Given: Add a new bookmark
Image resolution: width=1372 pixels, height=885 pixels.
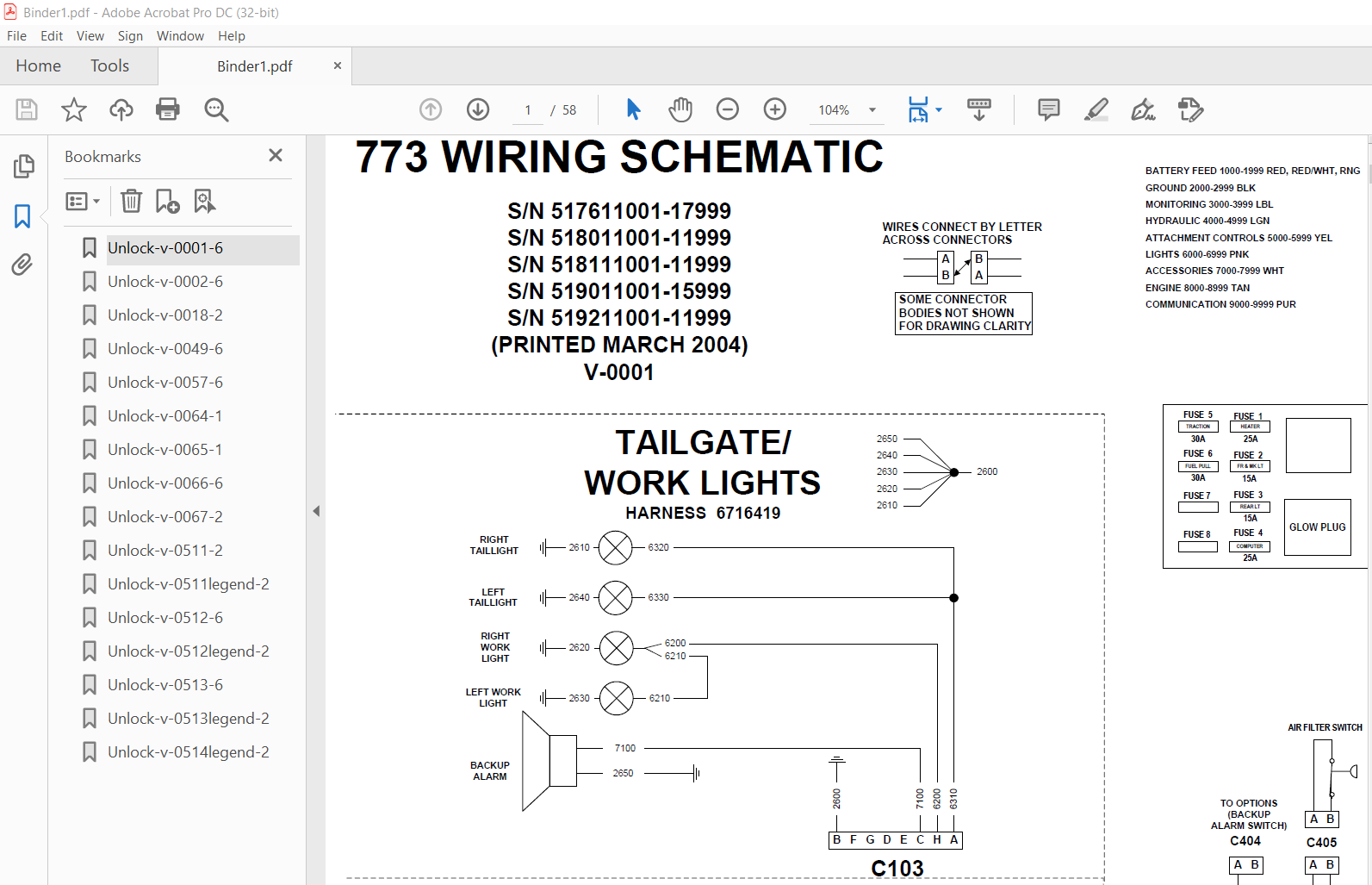Looking at the screenshot, I should coord(168,201).
